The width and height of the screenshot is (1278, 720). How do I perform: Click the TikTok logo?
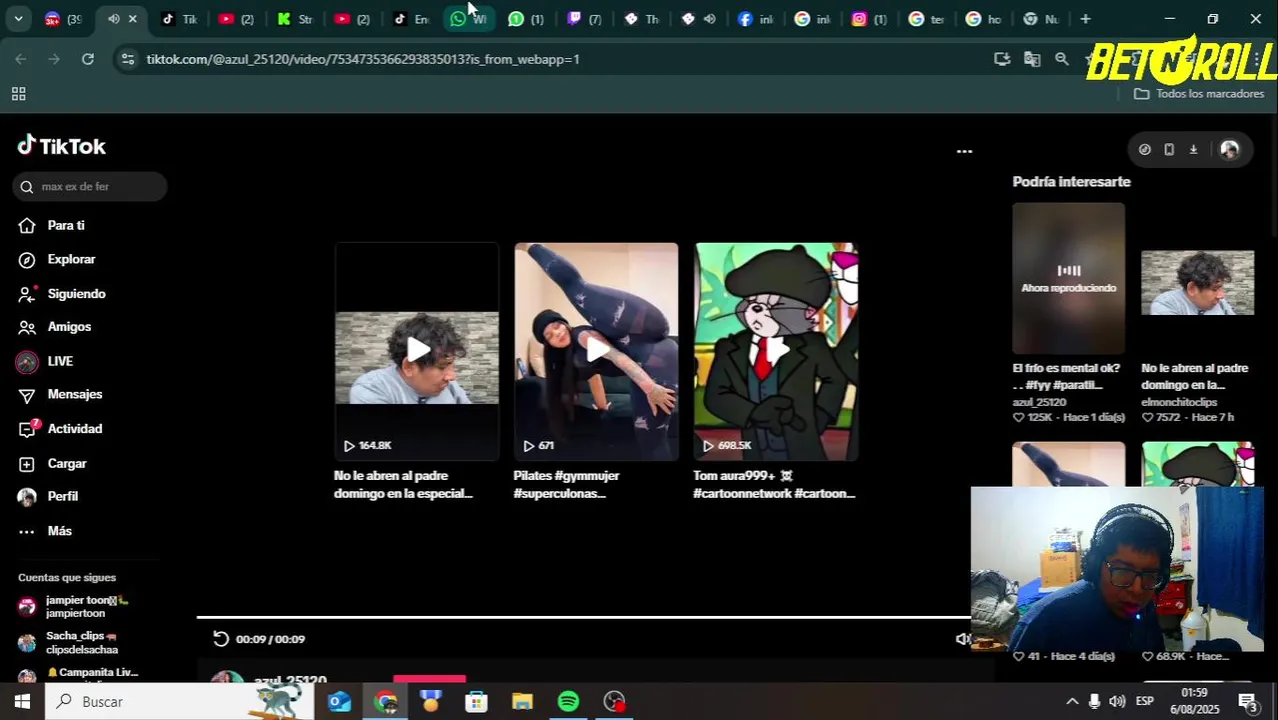(61, 146)
